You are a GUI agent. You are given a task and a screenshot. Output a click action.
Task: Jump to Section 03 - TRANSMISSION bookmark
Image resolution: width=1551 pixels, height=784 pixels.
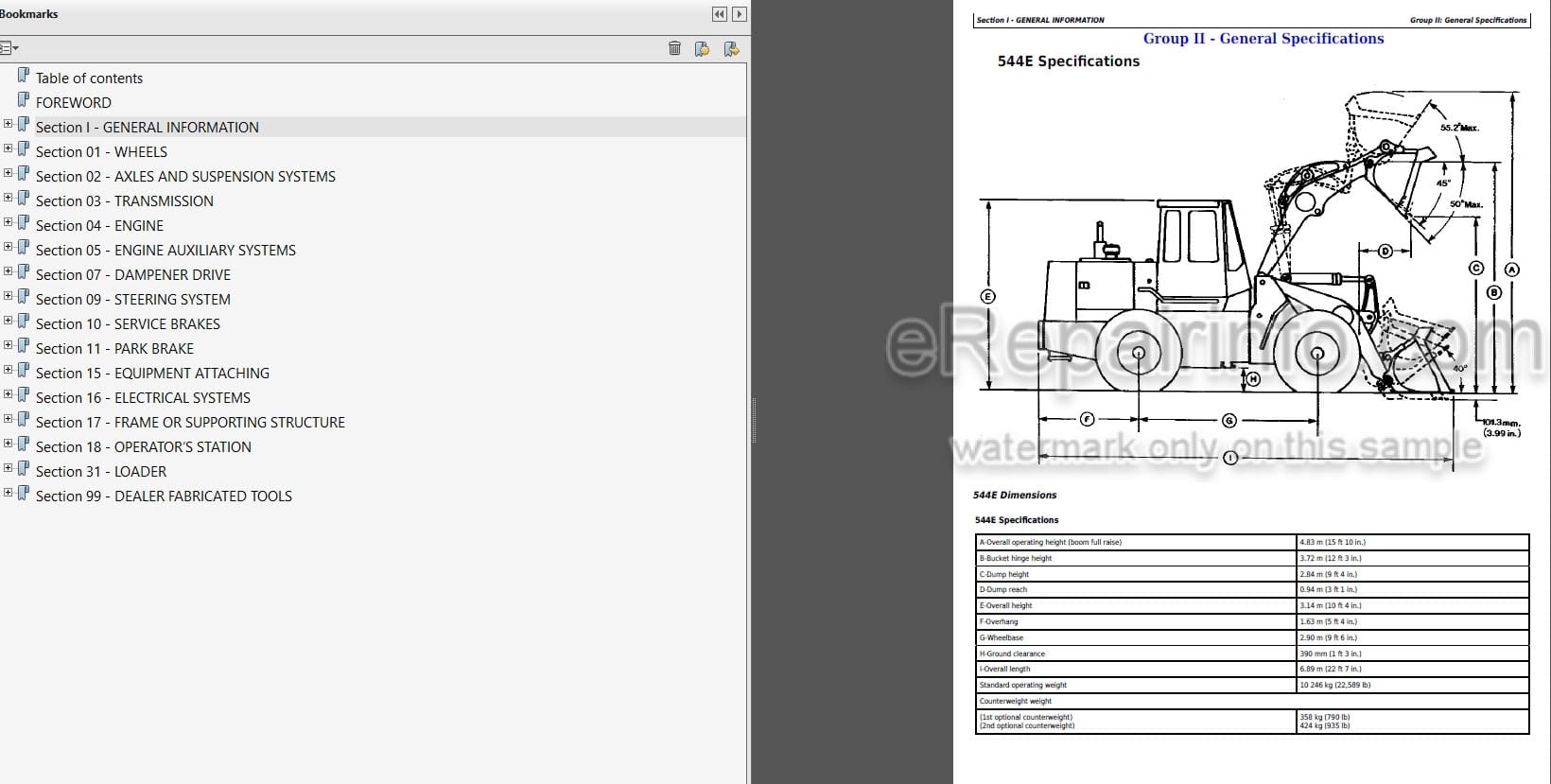pos(125,201)
